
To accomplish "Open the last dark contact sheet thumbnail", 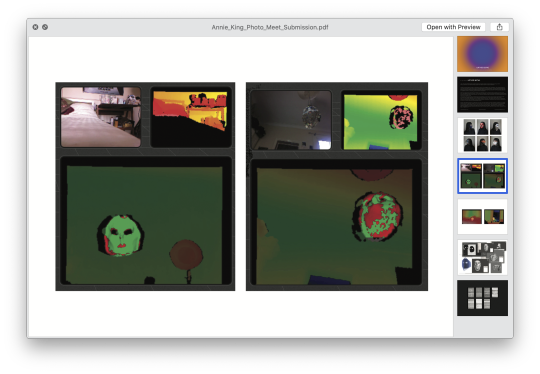I will point(482,298).
